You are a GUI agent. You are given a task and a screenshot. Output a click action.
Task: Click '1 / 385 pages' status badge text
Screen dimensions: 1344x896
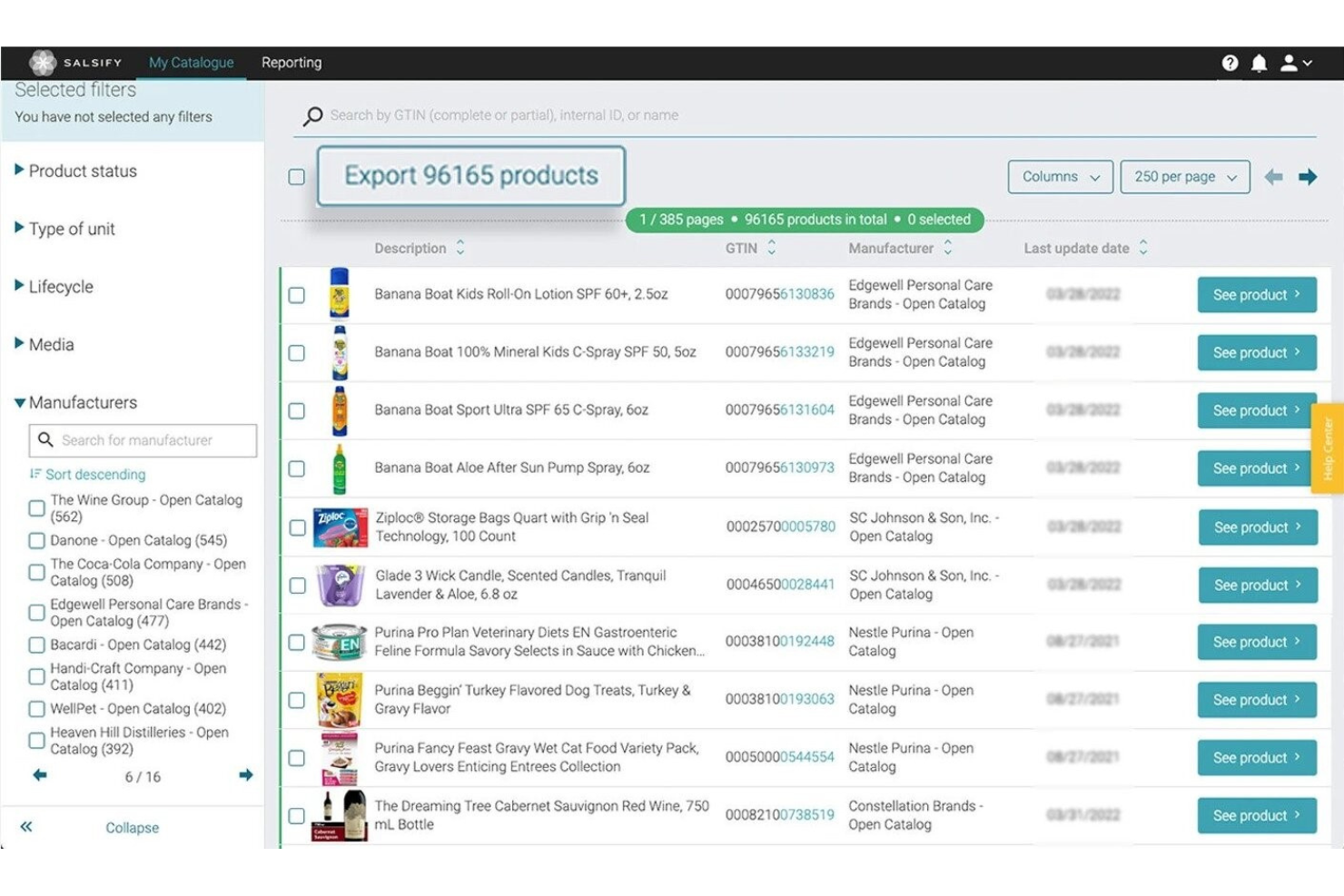pos(681,220)
